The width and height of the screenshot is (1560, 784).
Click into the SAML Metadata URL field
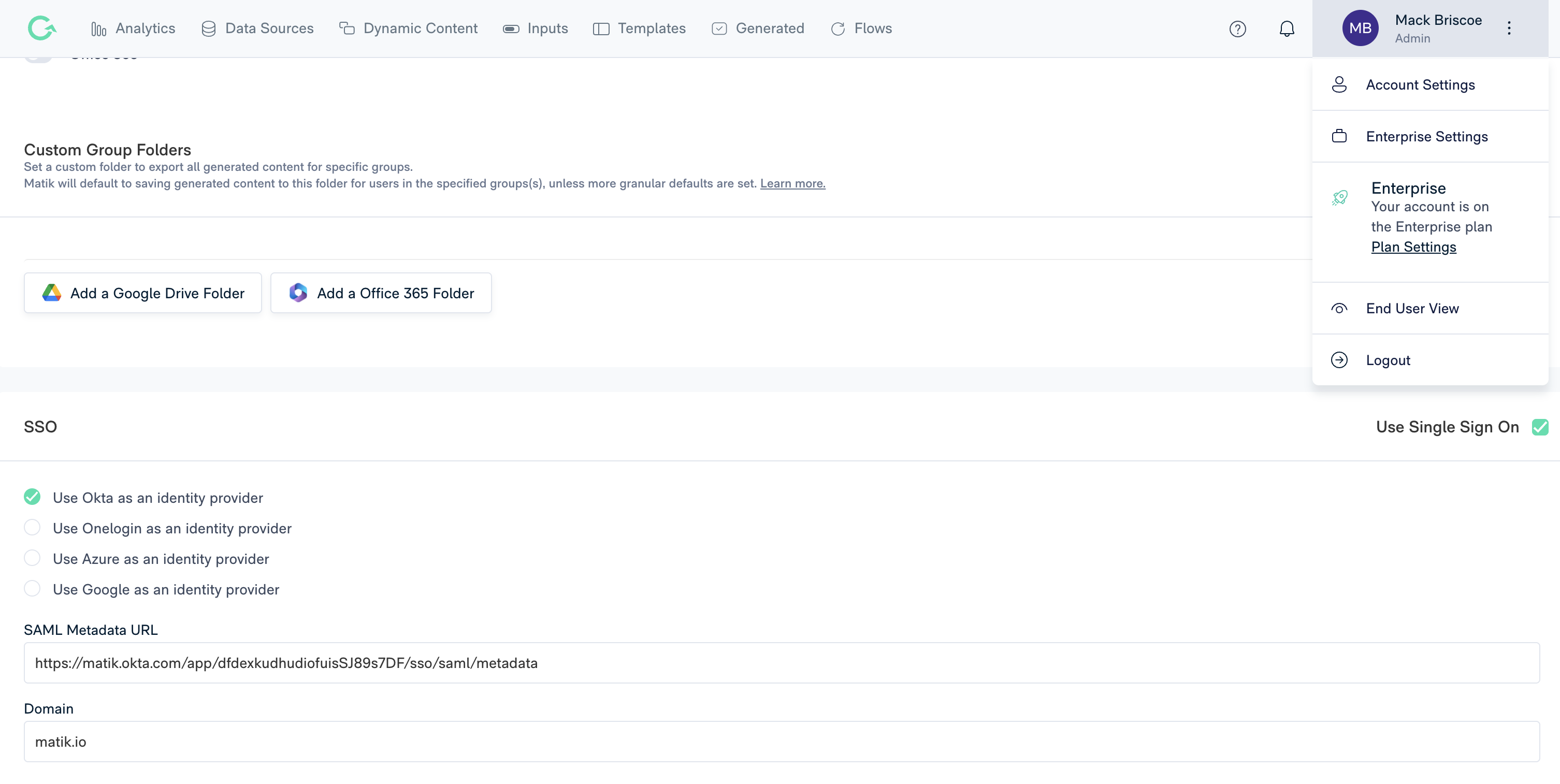[x=781, y=663]
